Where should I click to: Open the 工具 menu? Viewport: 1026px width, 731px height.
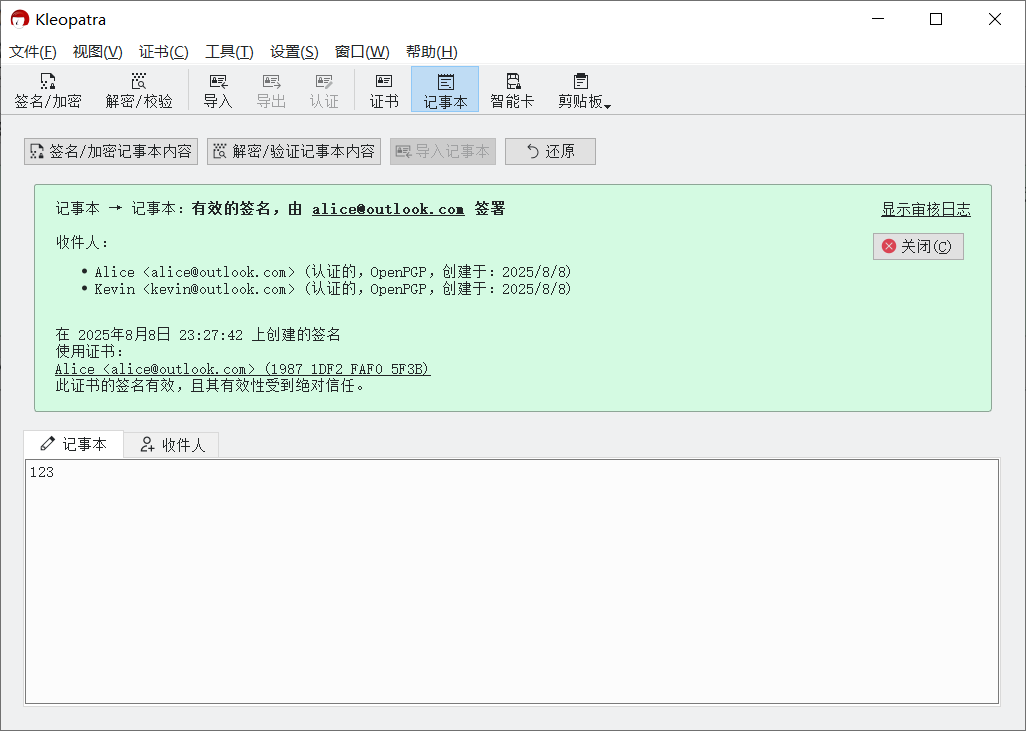pos(228,51)
